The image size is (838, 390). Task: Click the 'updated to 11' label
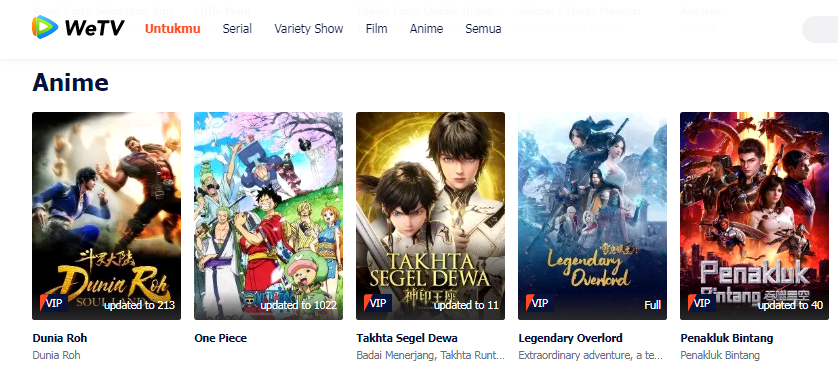[467, 305]
